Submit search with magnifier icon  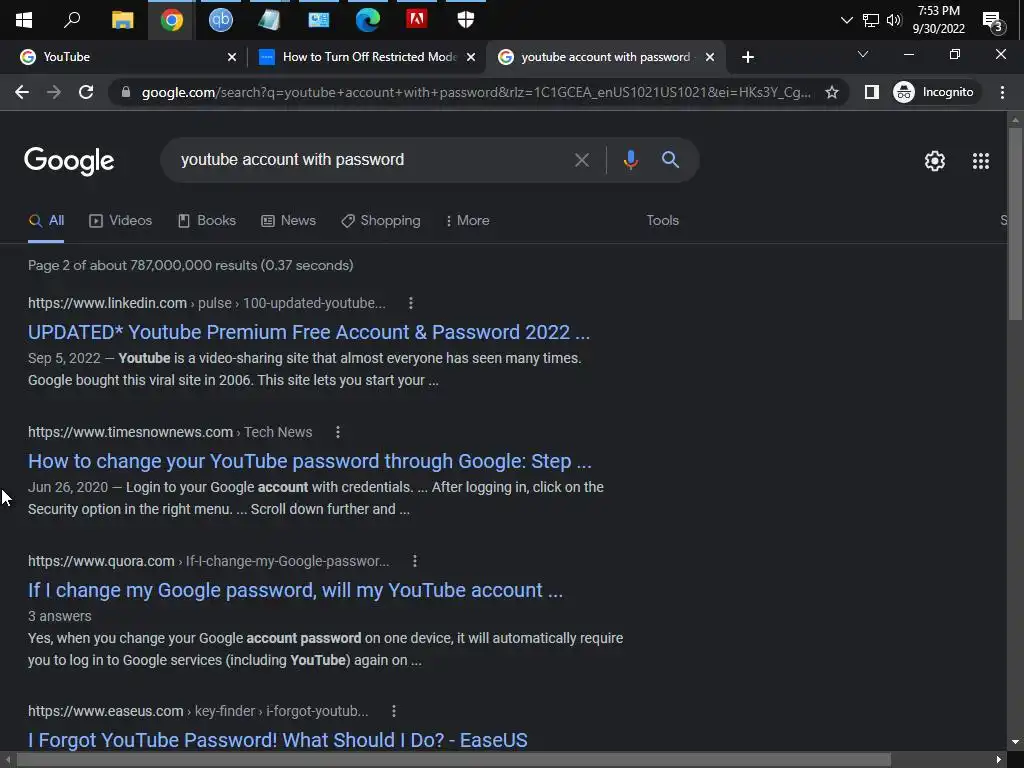pos(670,160)
